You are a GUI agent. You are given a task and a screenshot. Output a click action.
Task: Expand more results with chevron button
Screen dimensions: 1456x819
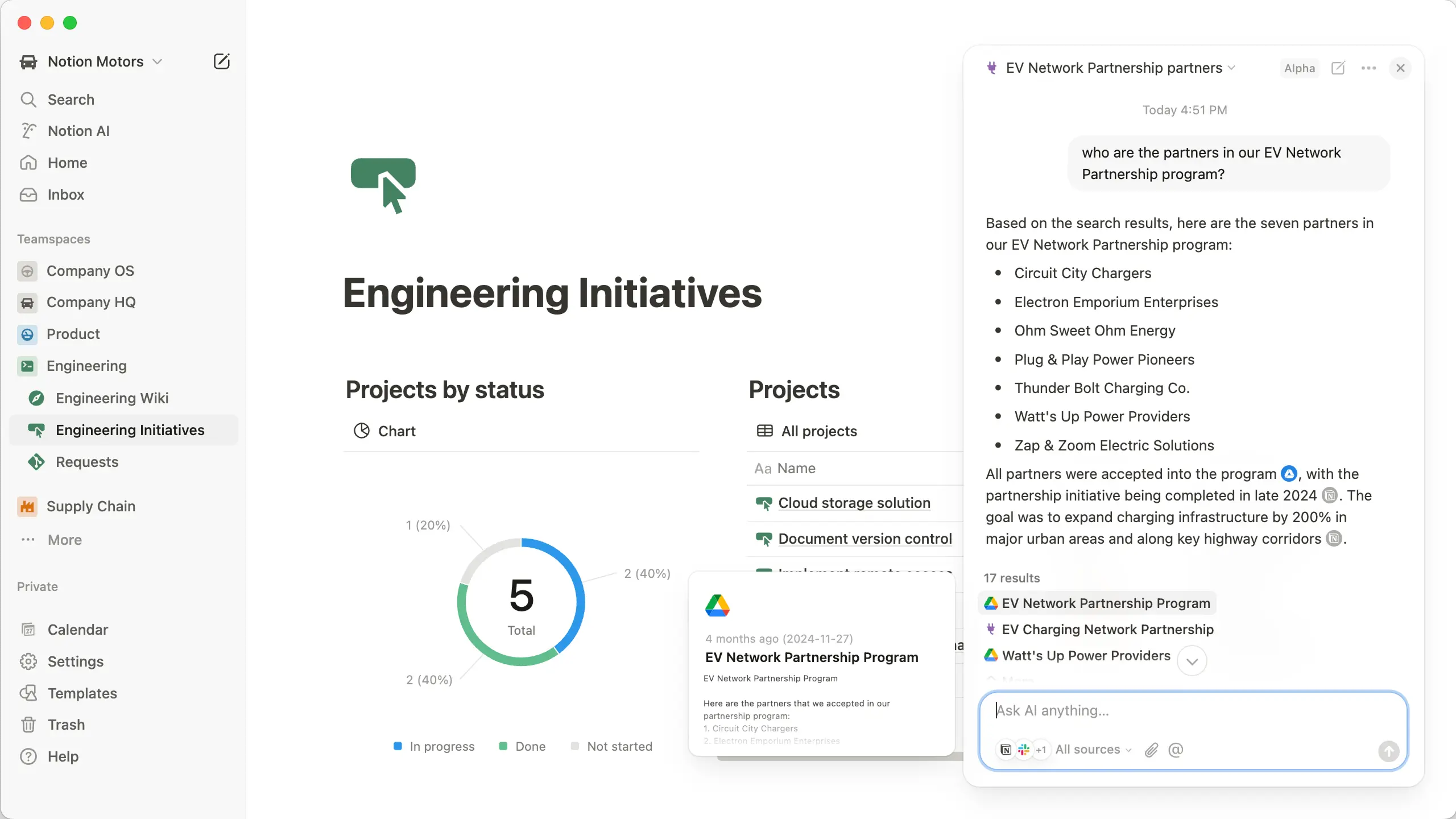[x=1192, y=661]
